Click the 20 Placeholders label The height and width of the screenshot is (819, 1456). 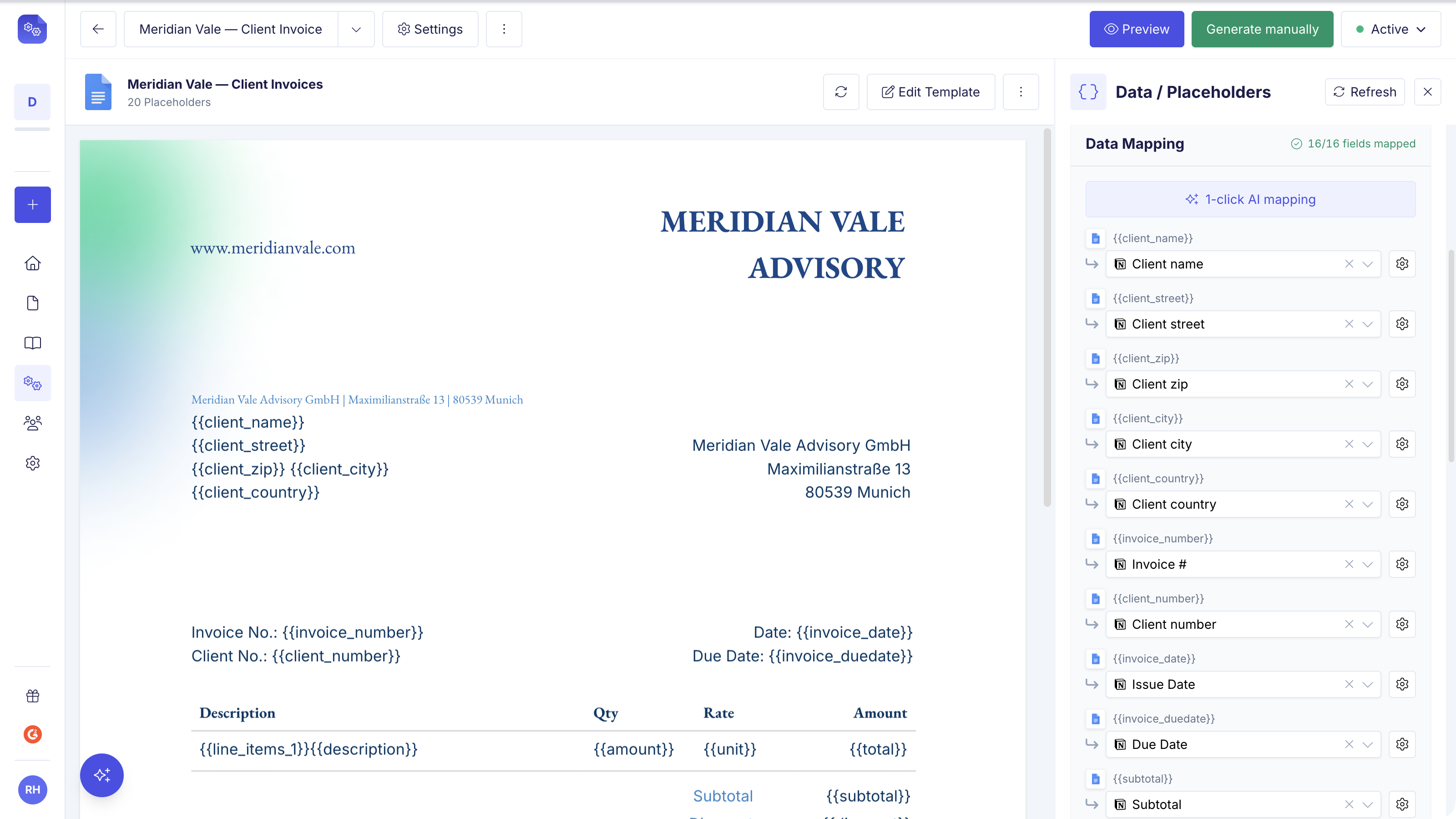(x=169, y=102)
